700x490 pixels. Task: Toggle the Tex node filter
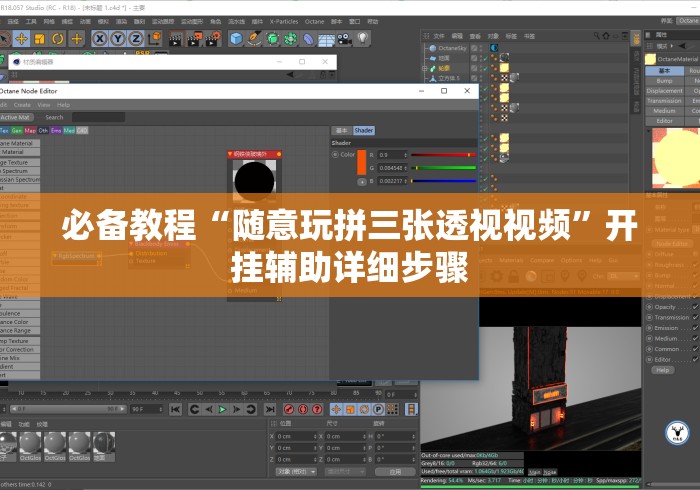4,130
